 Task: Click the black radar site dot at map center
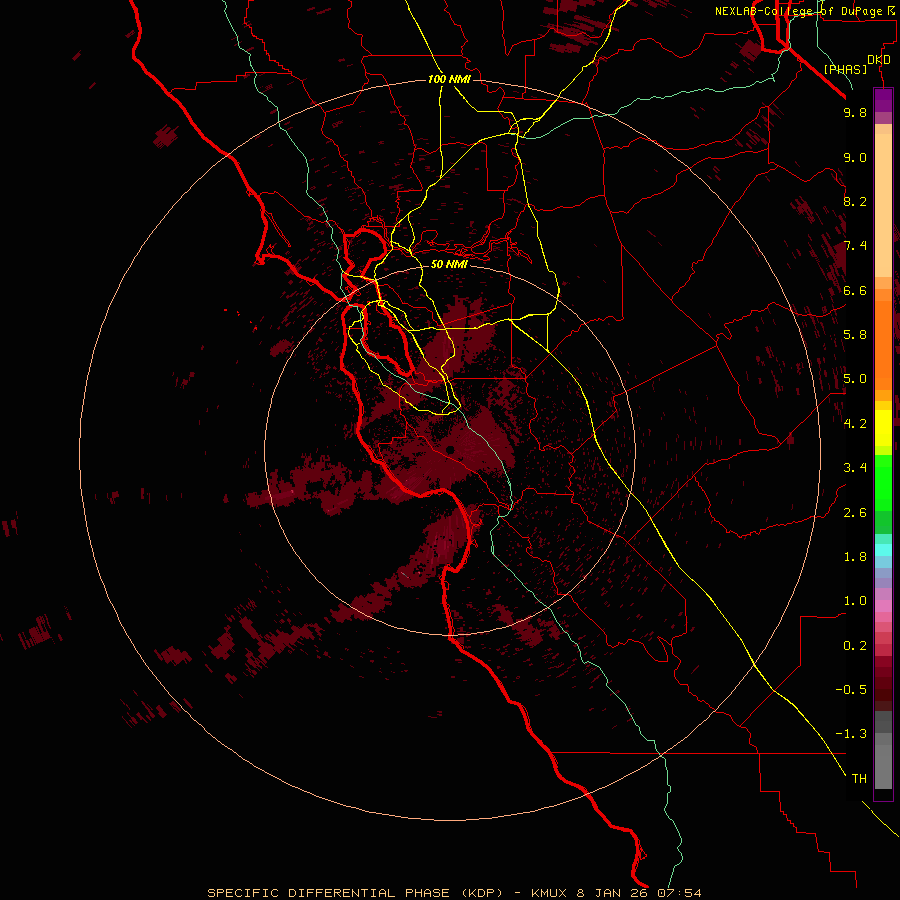[450, 450]
